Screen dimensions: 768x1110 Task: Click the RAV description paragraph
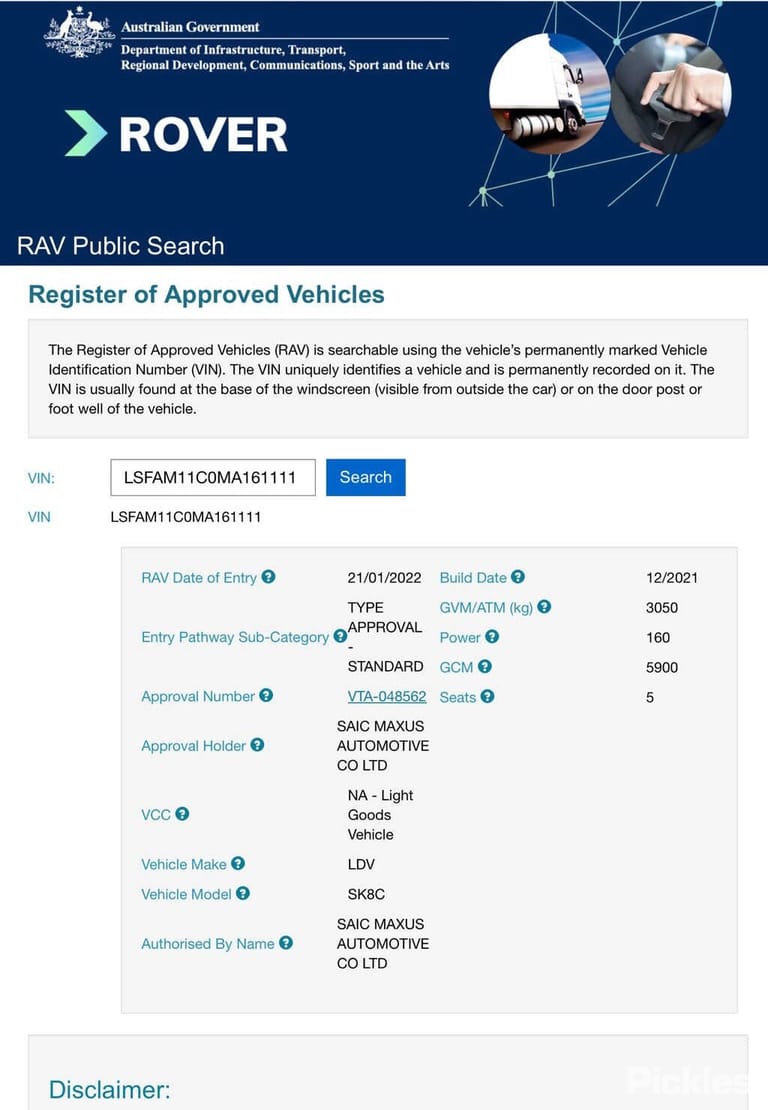(382, 379)
